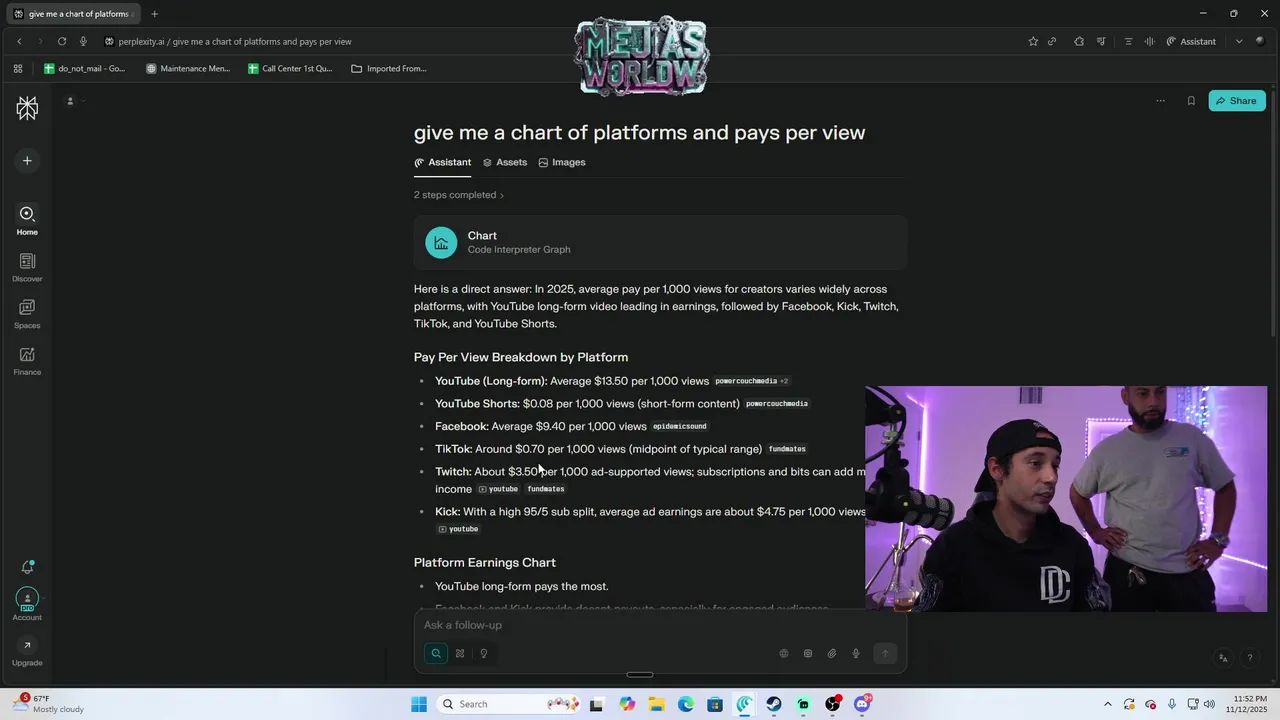Image resolution: width=1280 pixels, height=720 pixels.
Task: Click the powercouchmedia +2 source chip
Action: click(752, 381)
